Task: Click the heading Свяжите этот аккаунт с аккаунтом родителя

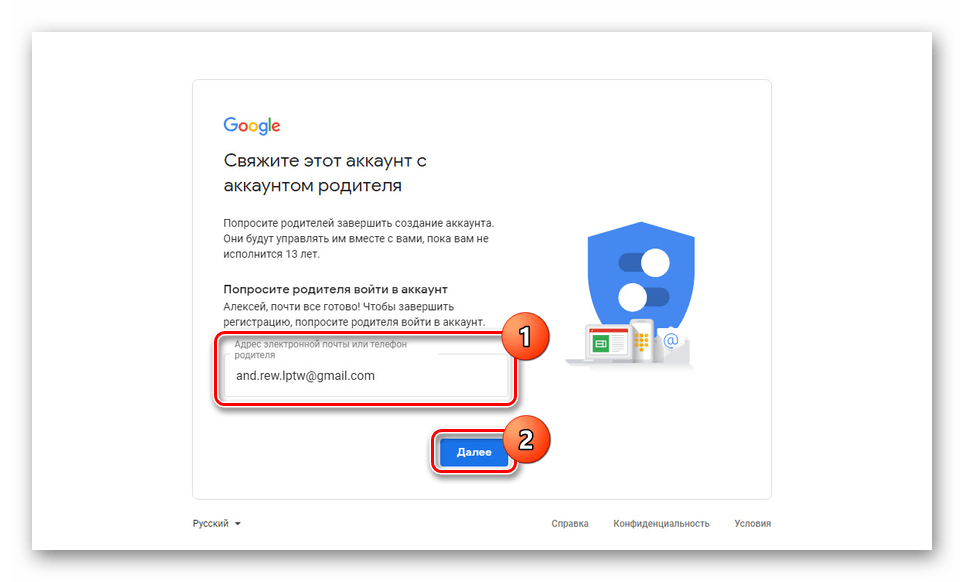Action: point(325,173)
